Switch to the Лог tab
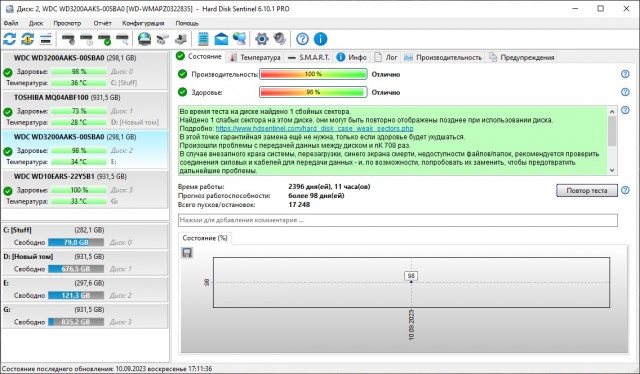Image resolution: width=640 pixels, height=374 pixels. point(386,58)
